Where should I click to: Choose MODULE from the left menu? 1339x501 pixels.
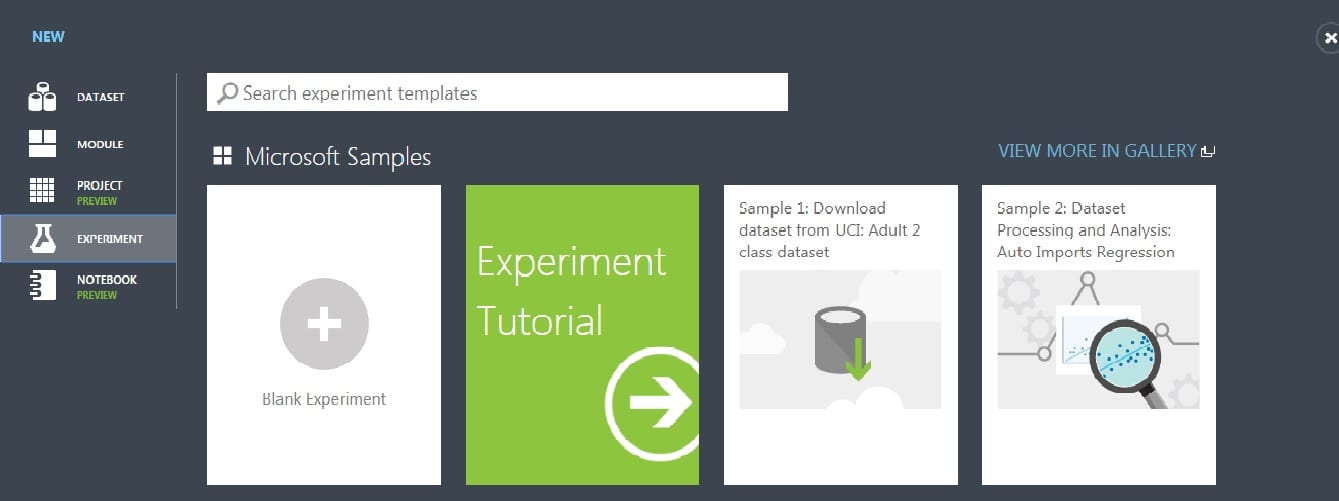click(100, 144)
